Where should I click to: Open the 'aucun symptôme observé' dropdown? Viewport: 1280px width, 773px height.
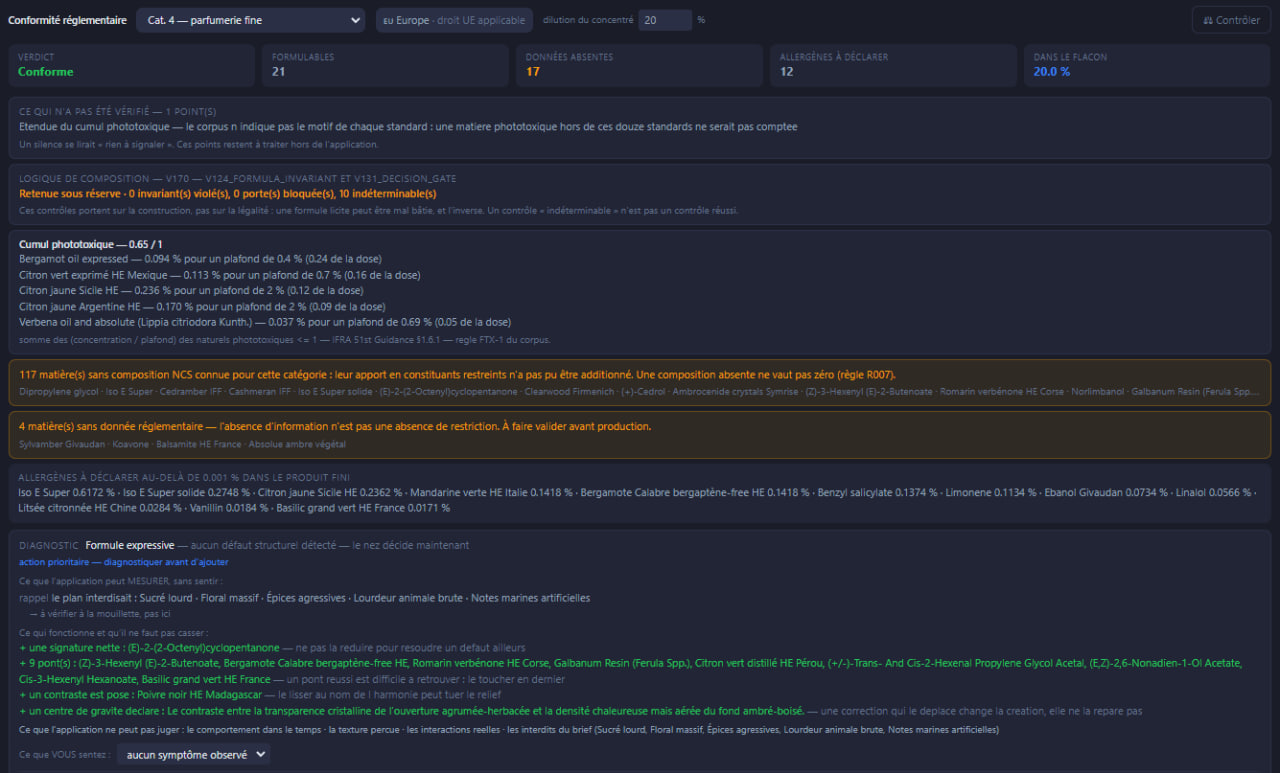[194, 755]
